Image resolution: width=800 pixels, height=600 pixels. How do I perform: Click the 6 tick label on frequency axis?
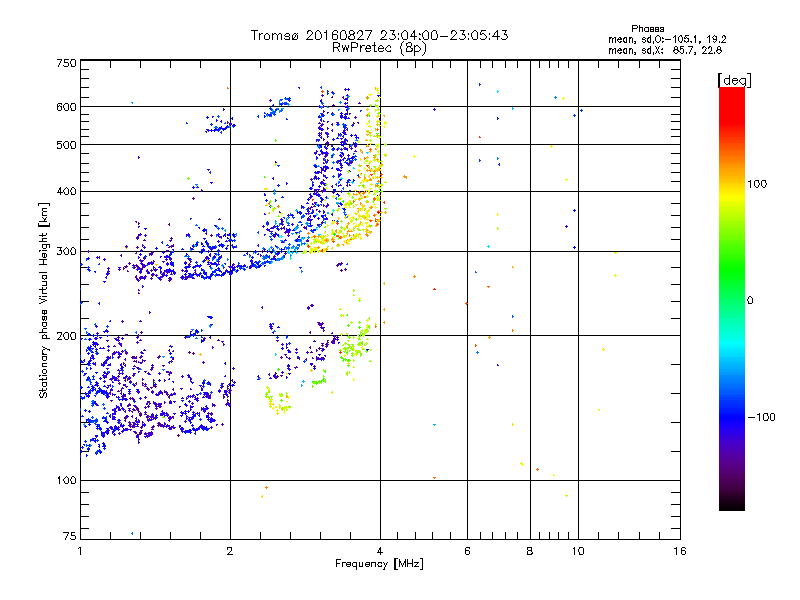click(x=467, y=551)
